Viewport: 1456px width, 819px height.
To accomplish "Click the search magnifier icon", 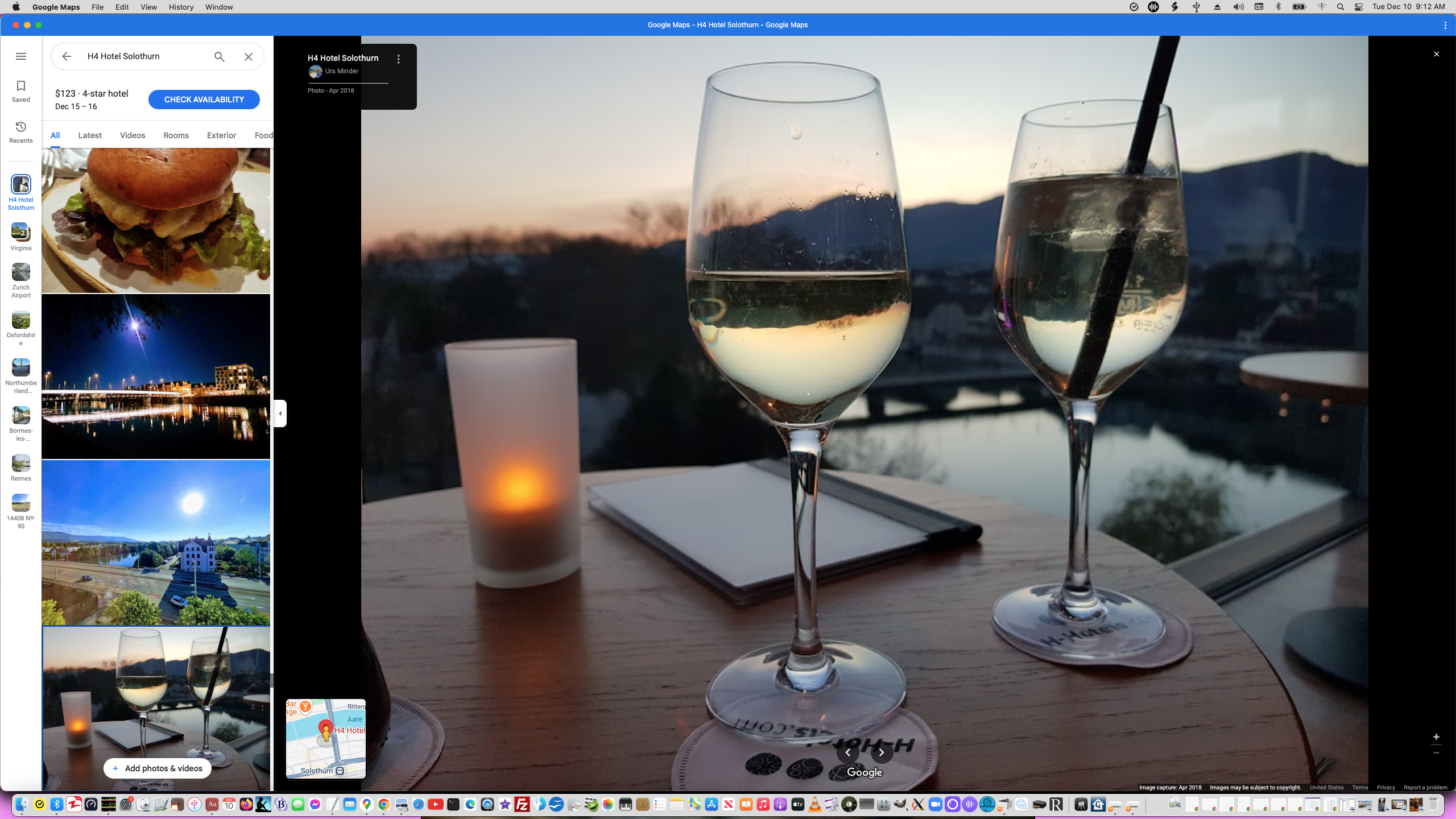I will [x=219, y=56].
